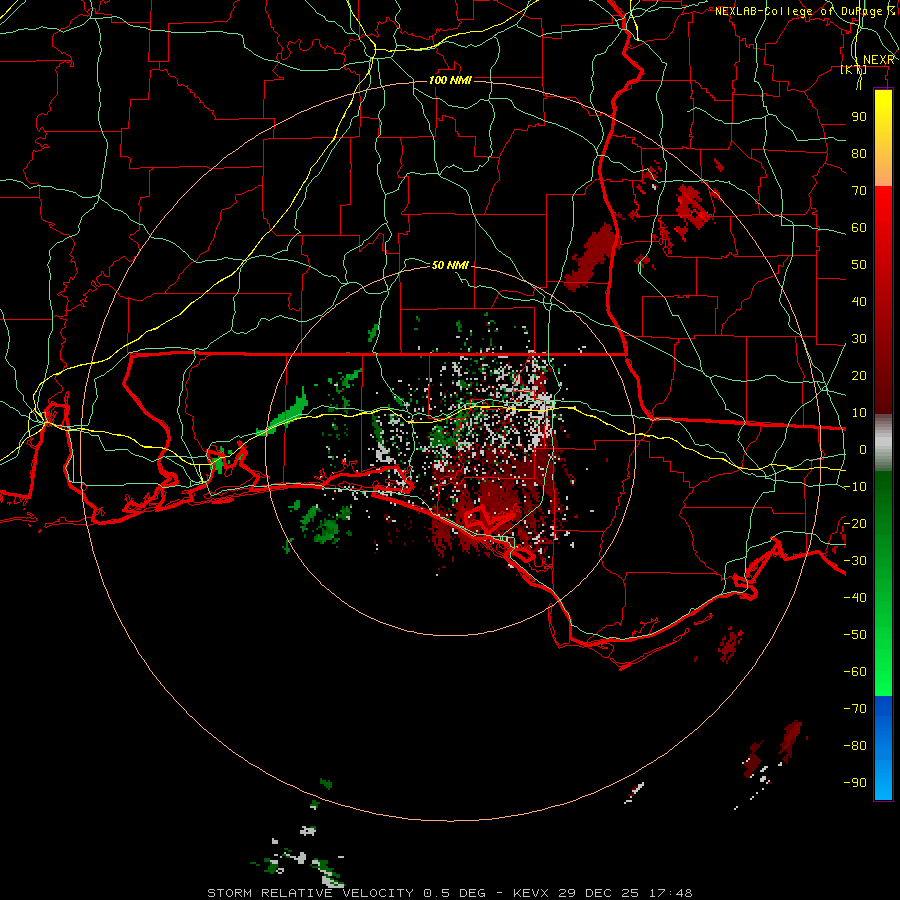The height and width of the screenshot is (900, 900).
Task: Click the -70 value on the velocity scale
Action: coord(855,709)
